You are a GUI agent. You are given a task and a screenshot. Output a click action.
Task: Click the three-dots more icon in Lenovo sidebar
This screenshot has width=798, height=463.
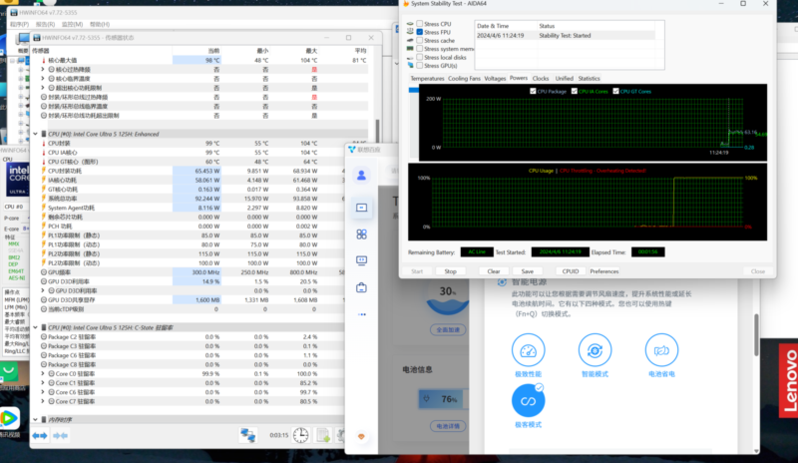click(361, 314)
